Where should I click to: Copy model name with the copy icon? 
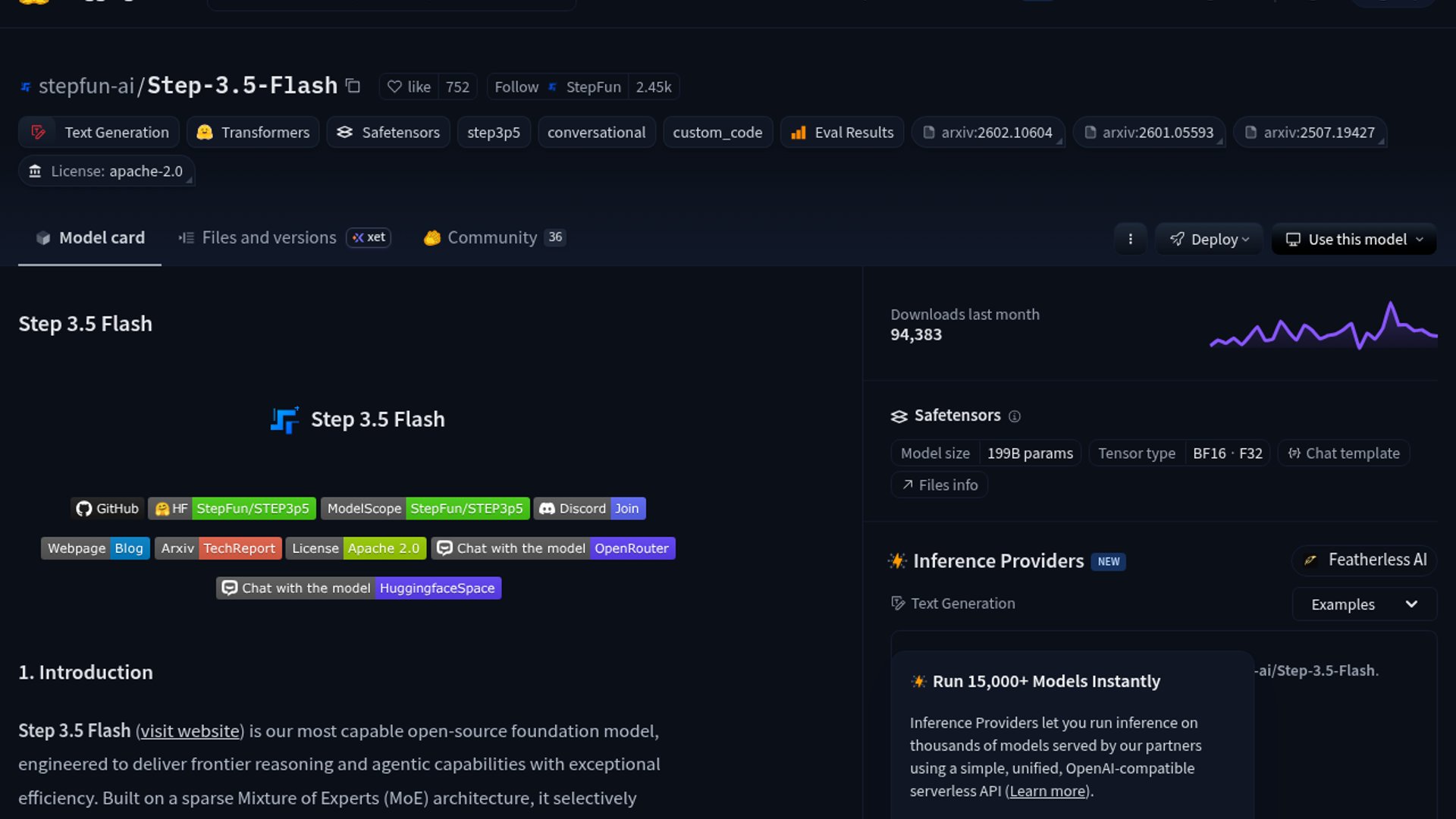(x=353, y=86)
